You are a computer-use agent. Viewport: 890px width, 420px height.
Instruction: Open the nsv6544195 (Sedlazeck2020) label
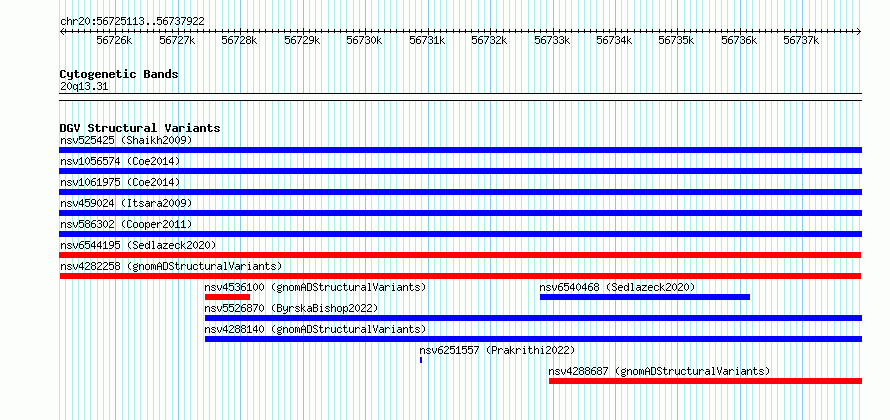tap(138, 245)
